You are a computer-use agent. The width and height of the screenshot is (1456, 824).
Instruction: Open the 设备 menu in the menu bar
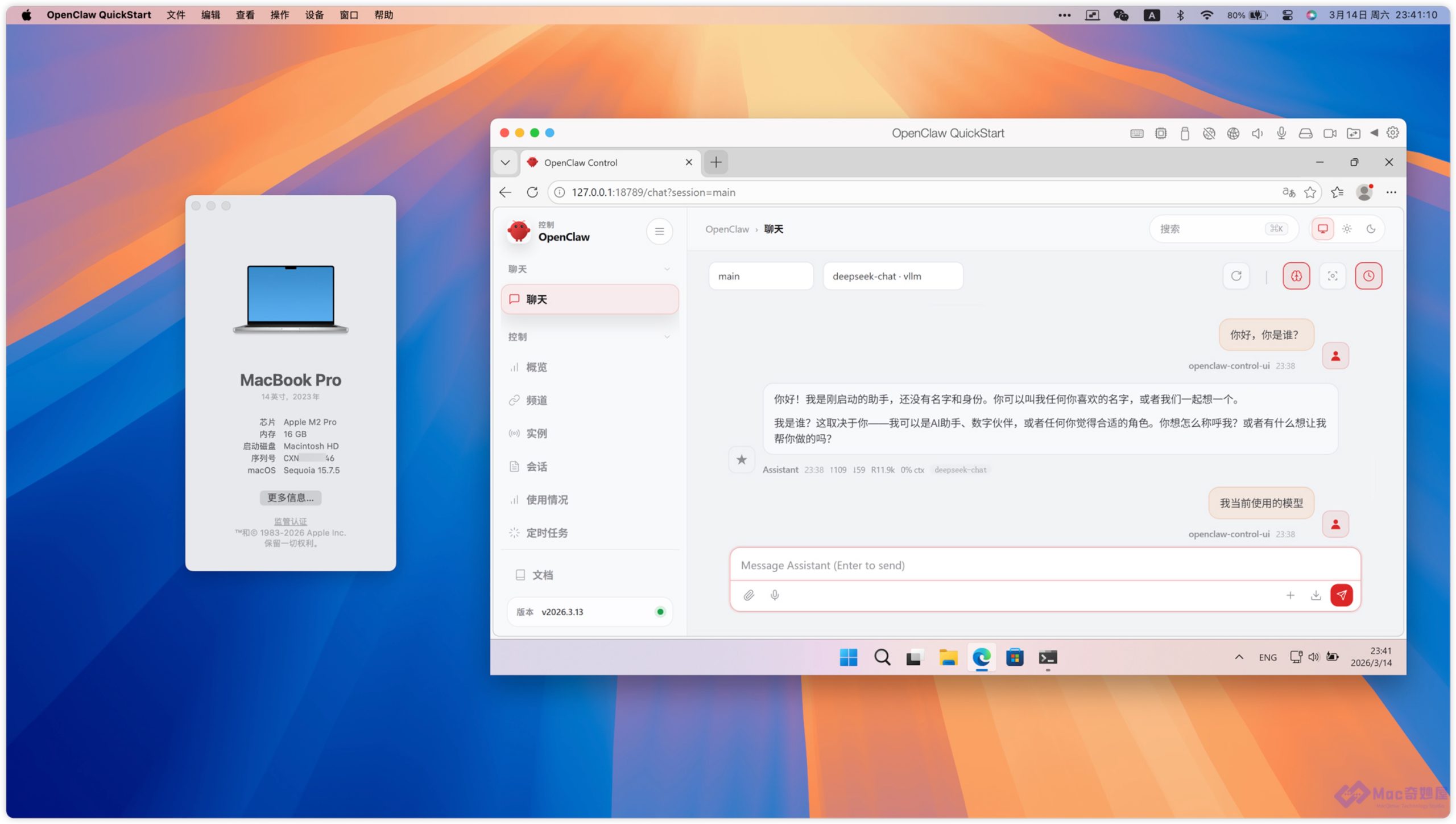pos(314,15)
